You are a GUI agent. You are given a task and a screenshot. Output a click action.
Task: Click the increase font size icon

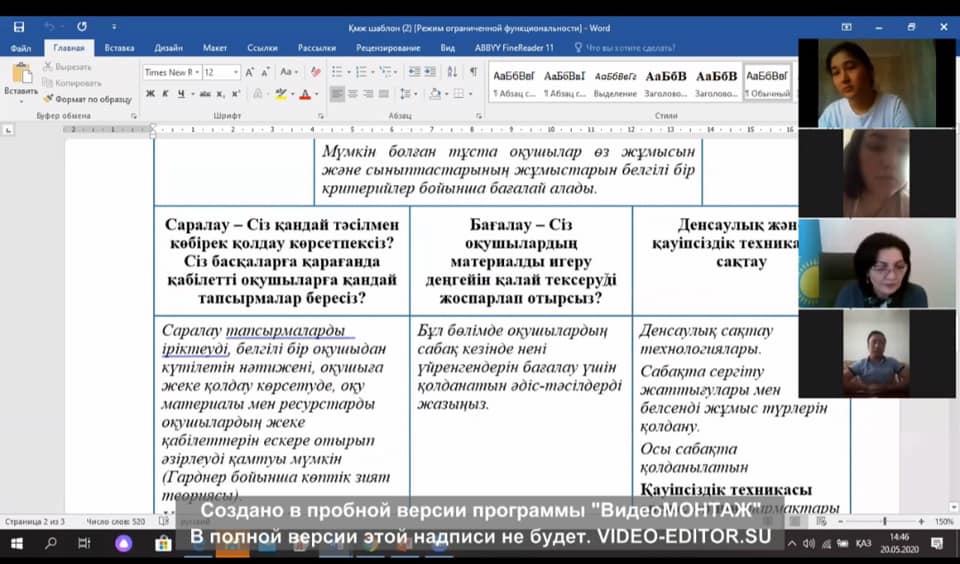[251, 72]
